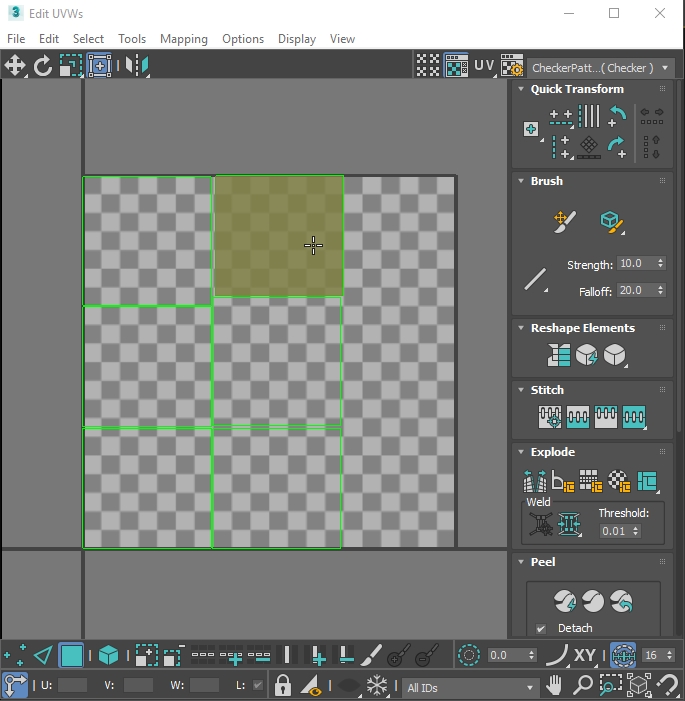
Task: Click the Weld Selected Subobjects icon
Action: (569, 524)
